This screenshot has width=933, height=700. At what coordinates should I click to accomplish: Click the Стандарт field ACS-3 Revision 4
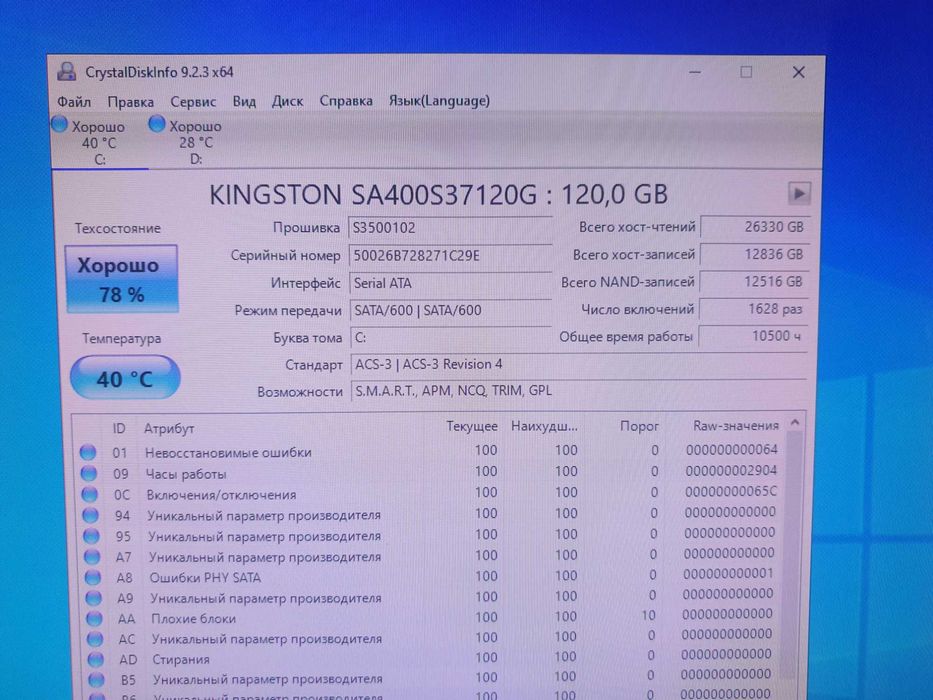click(578, 364)
